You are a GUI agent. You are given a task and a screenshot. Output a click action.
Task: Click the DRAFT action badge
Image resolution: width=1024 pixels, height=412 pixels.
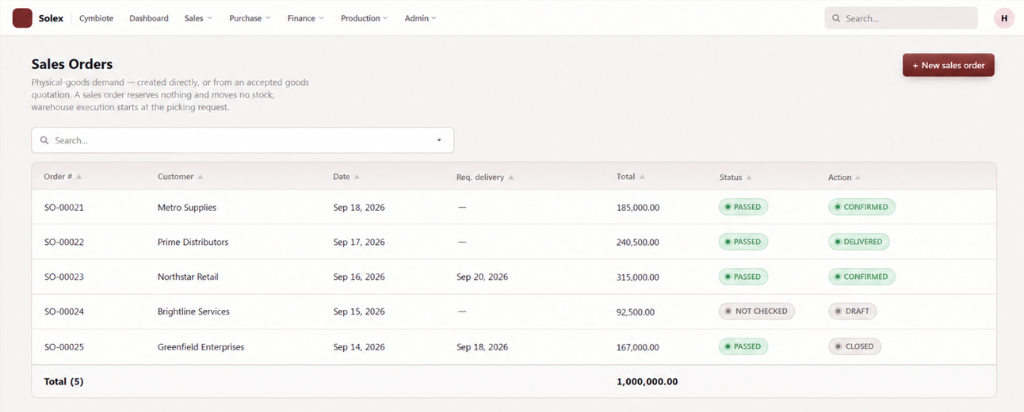click(x=853, y=311)
